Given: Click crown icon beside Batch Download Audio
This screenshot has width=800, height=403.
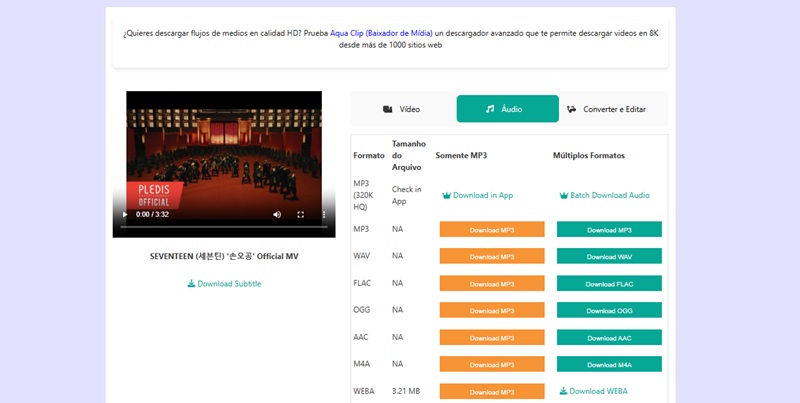Looking at the screenshot, I should click(563, 196).
